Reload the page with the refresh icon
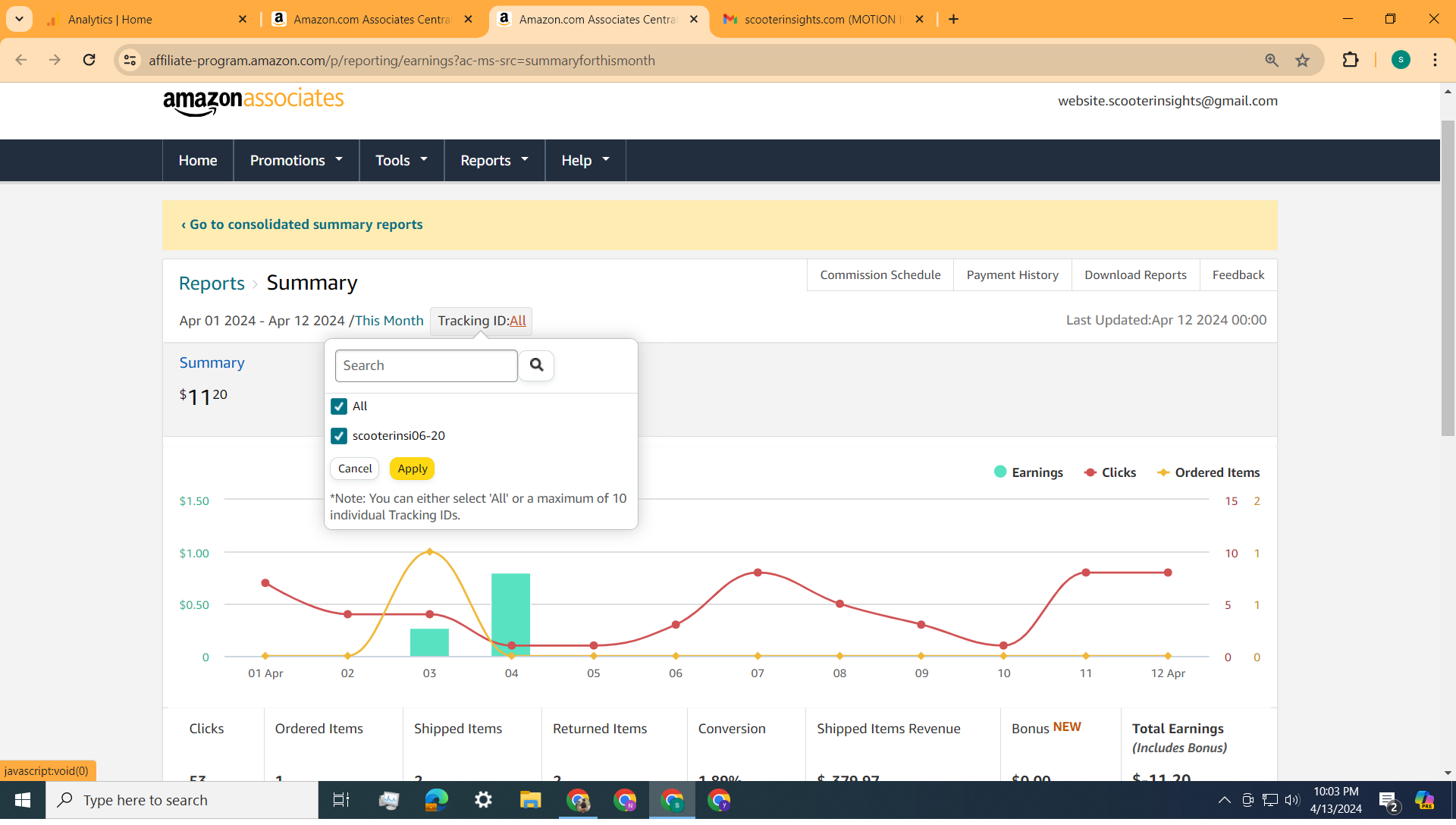Image resolution: width=1456 pixels, height=825 pixels. [x=89, y=60]
